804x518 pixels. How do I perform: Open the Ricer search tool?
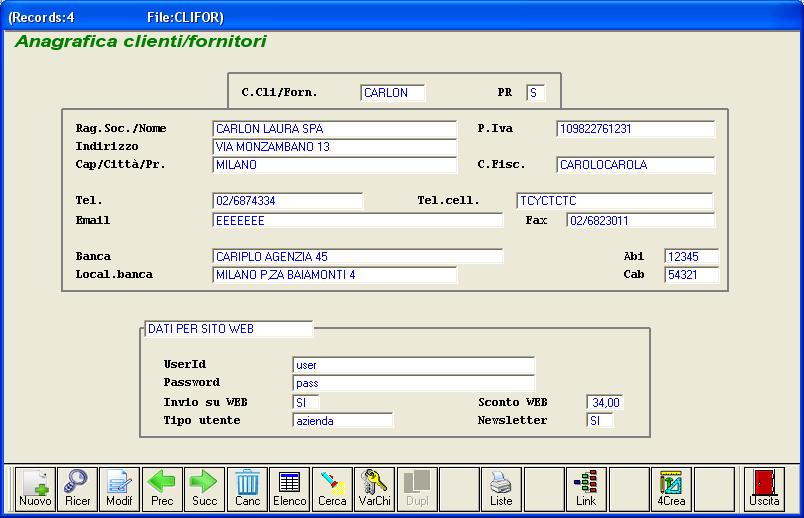(77, 488)
